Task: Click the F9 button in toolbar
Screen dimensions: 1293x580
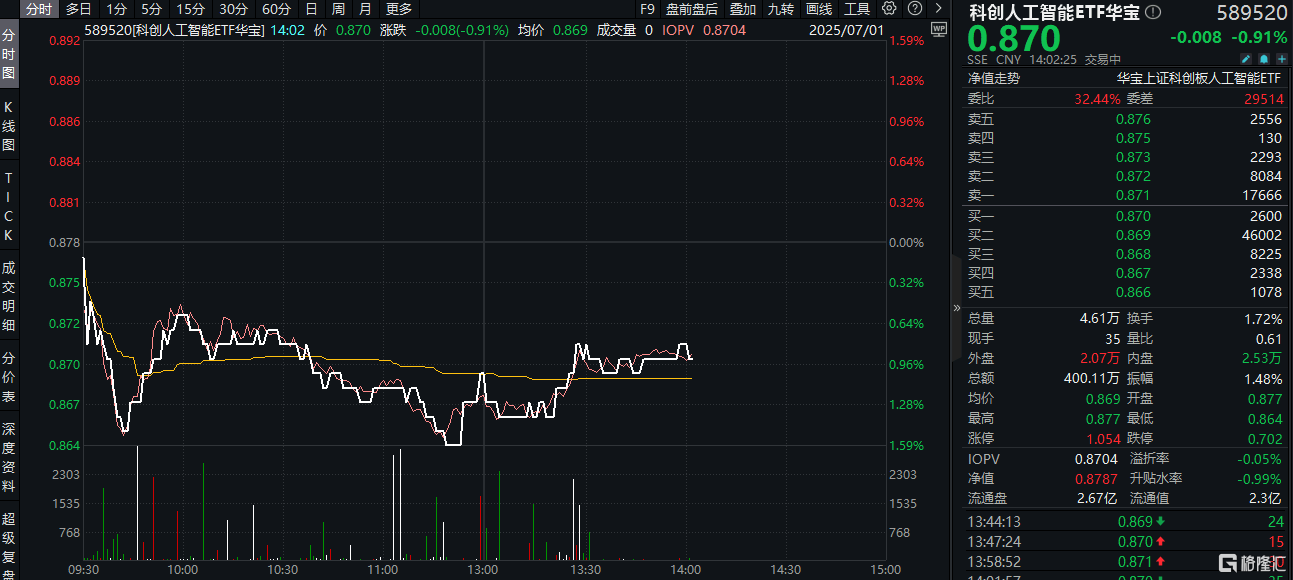Action: click(x=647, y=9)
